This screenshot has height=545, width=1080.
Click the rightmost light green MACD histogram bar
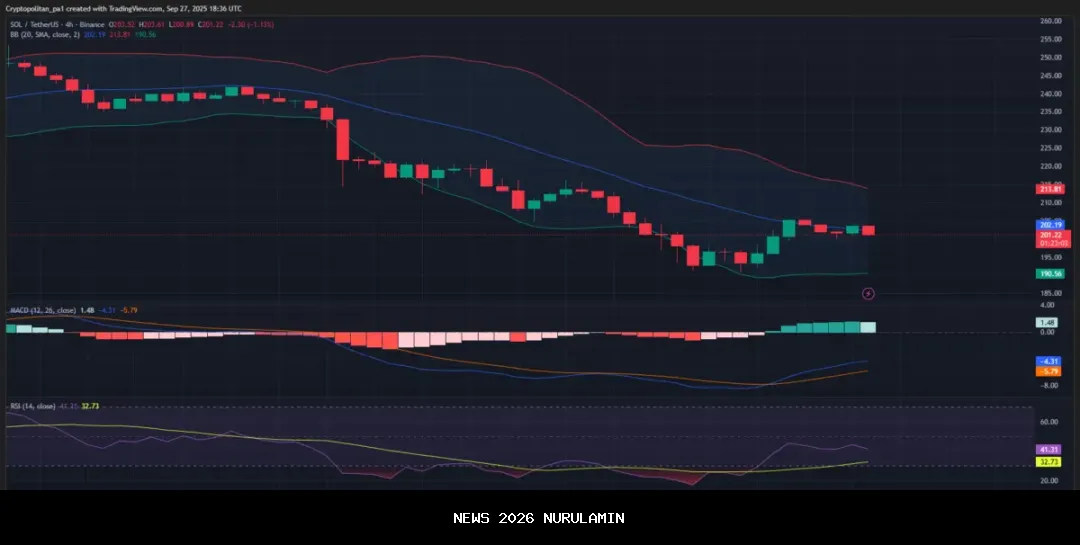point(868,327)
